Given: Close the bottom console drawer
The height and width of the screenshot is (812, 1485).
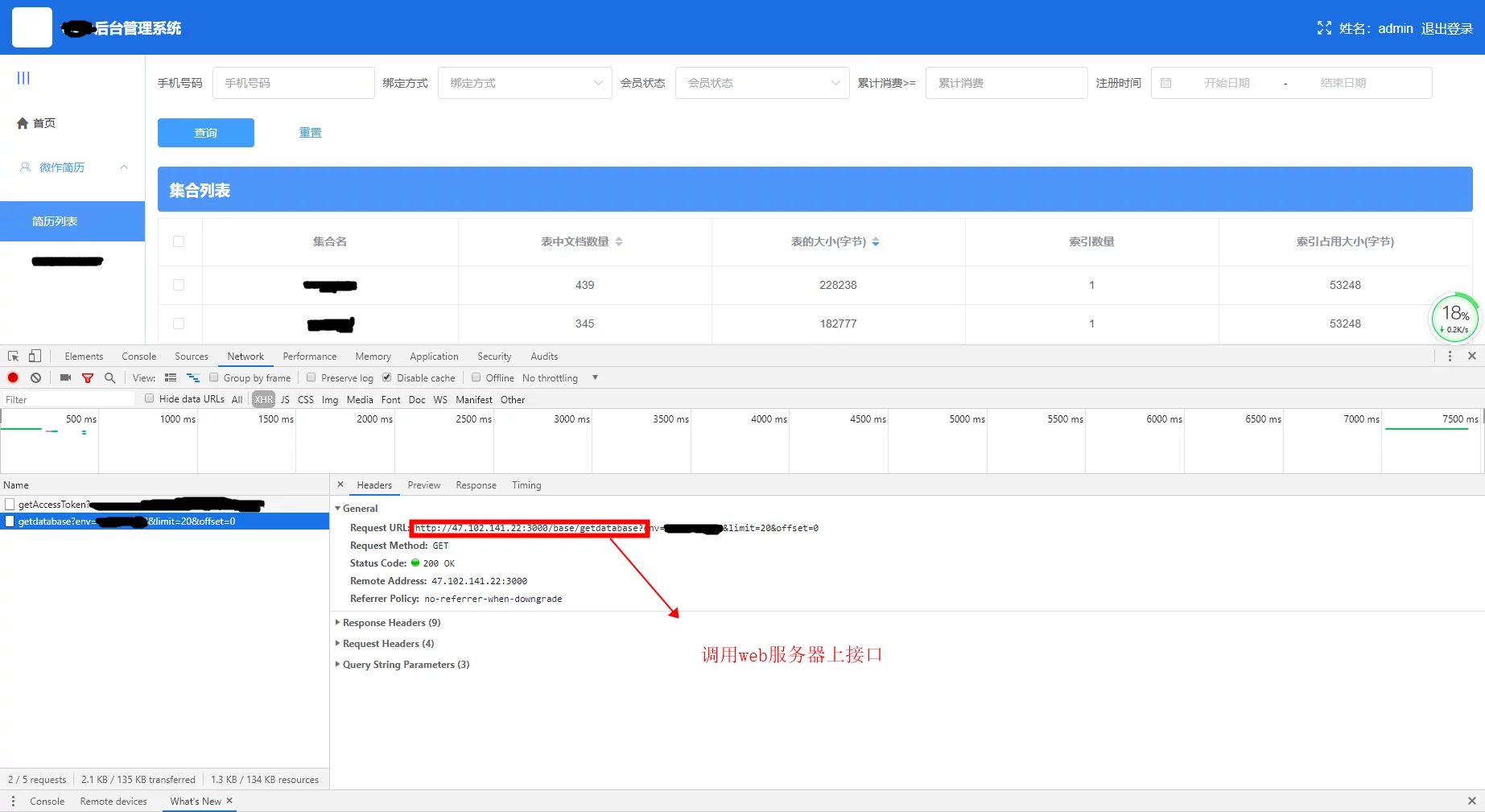Looking at the screenshot, I should click(1472, 801).
